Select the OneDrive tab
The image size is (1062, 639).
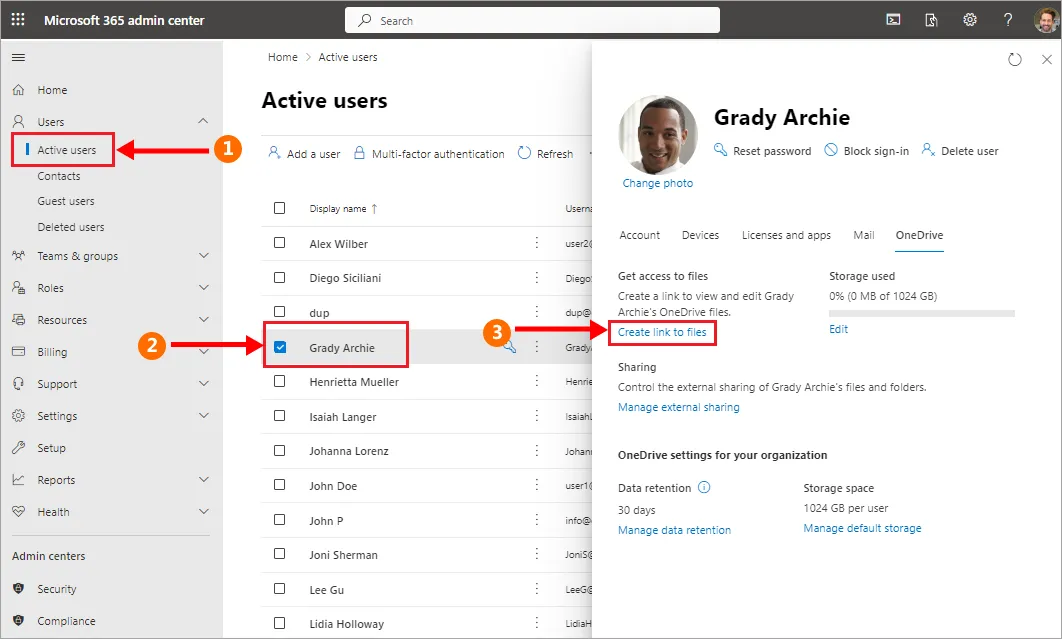(919, 235)
